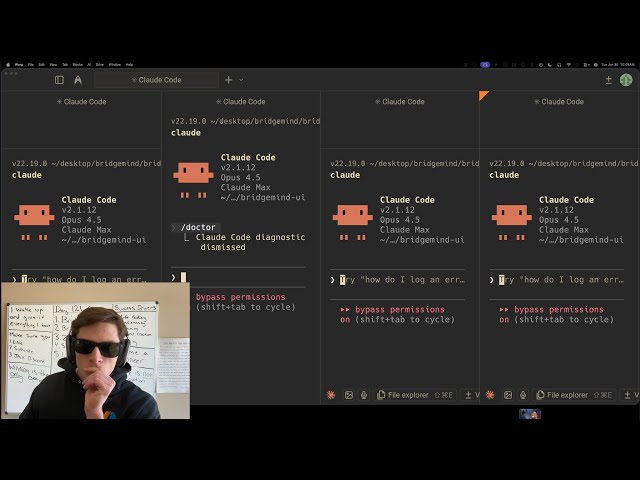Click Claude prompt input in second pane
The image size is (640, 480).
238,278
